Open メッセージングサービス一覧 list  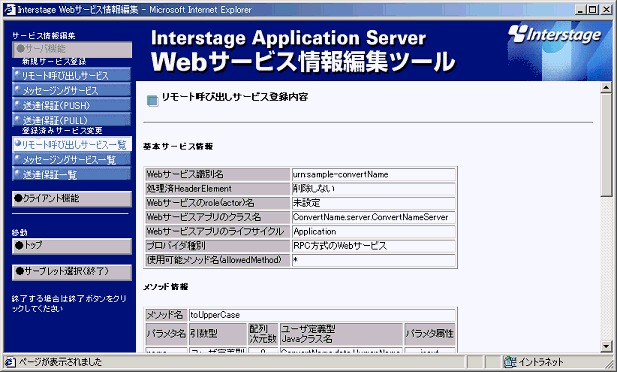click(72, 159)
